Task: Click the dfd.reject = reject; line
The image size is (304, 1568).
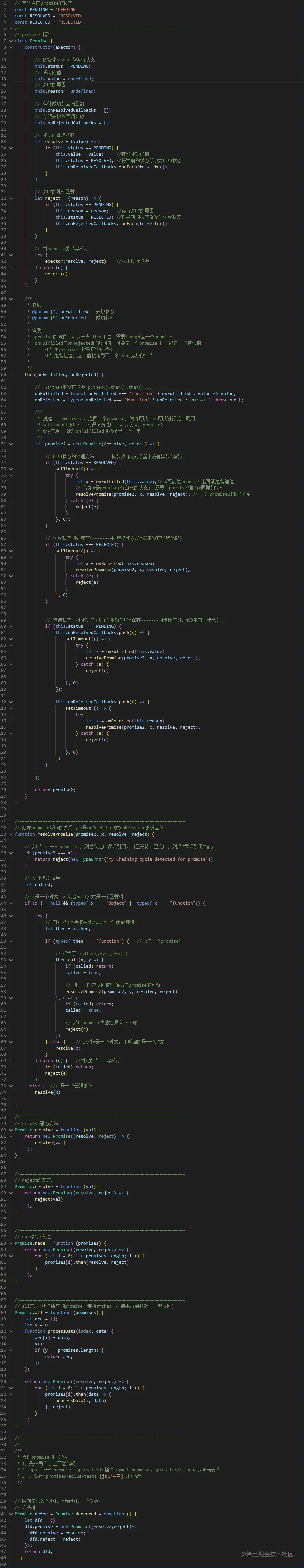Action: (x=55, y=1539)
